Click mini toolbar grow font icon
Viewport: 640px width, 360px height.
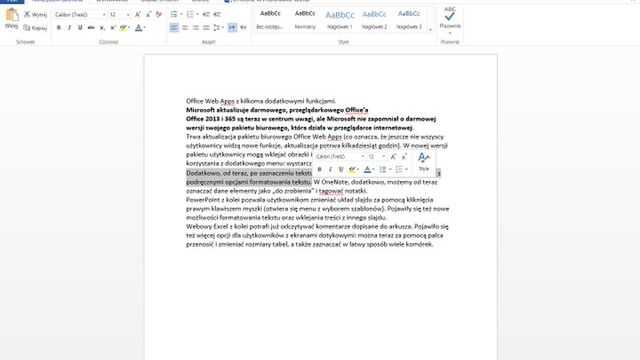[393, 157]
